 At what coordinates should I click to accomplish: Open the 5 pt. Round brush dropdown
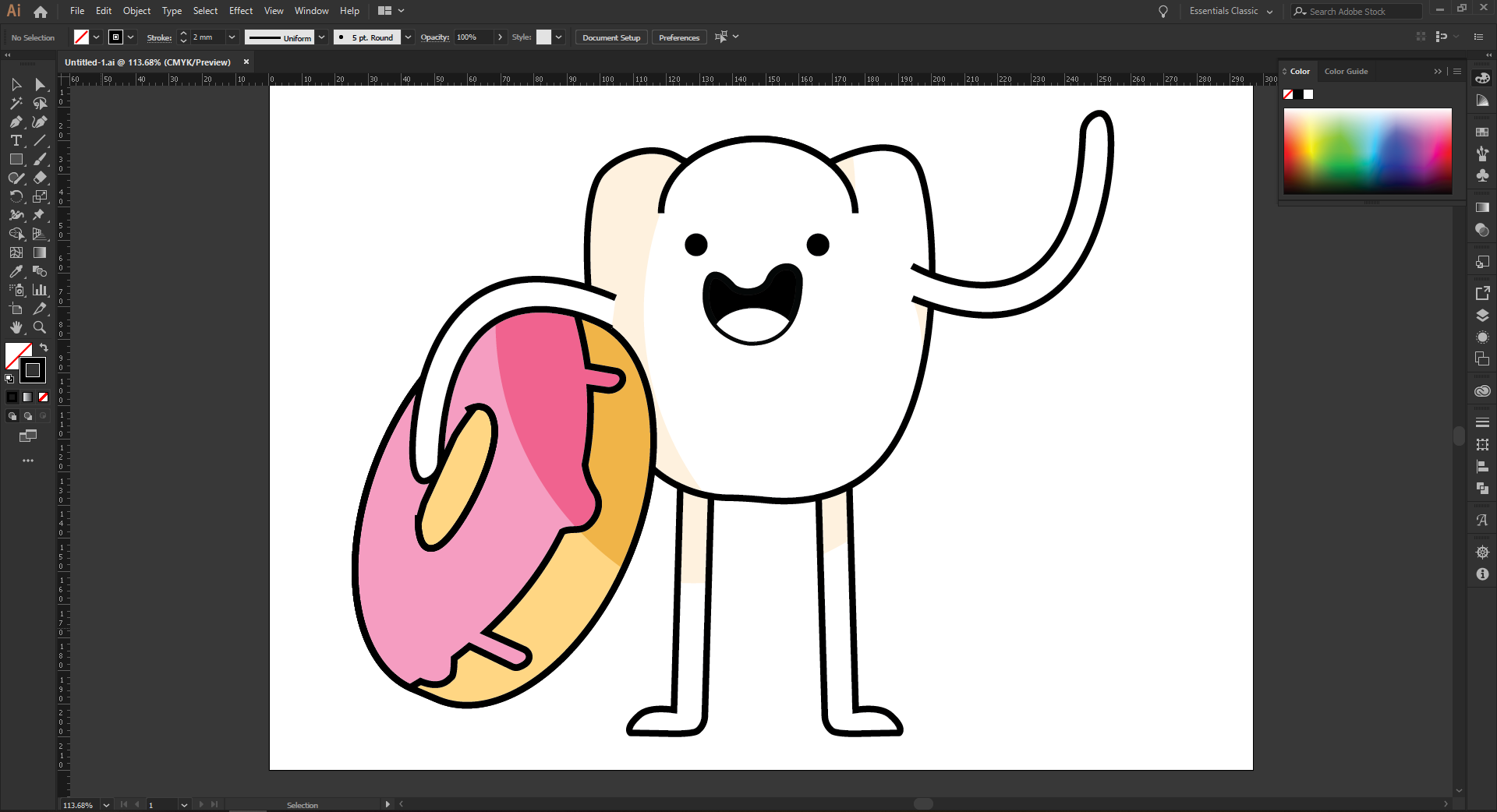click(408, 37)
